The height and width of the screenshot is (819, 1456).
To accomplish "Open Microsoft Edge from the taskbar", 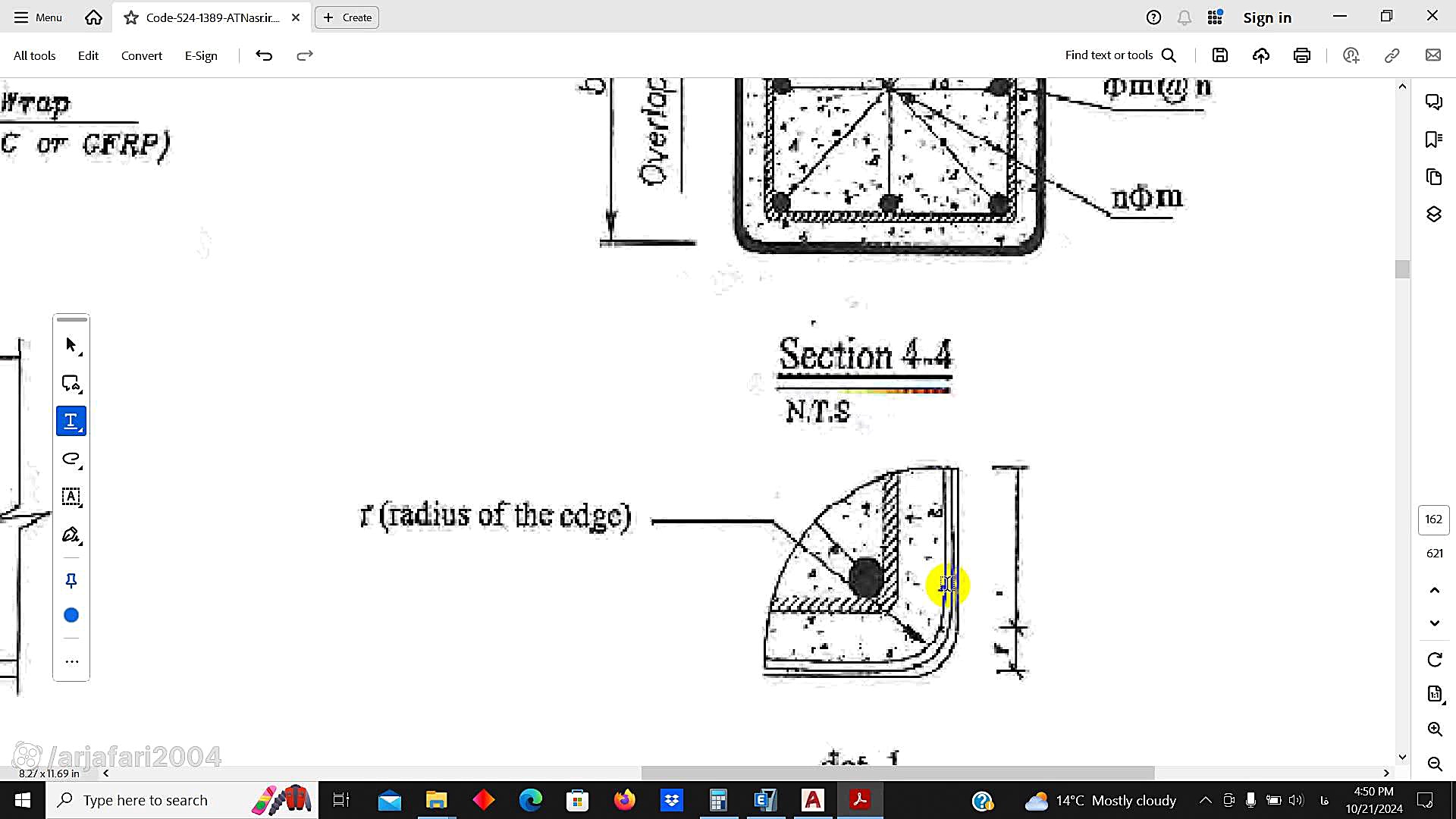I will pos(530,800).
